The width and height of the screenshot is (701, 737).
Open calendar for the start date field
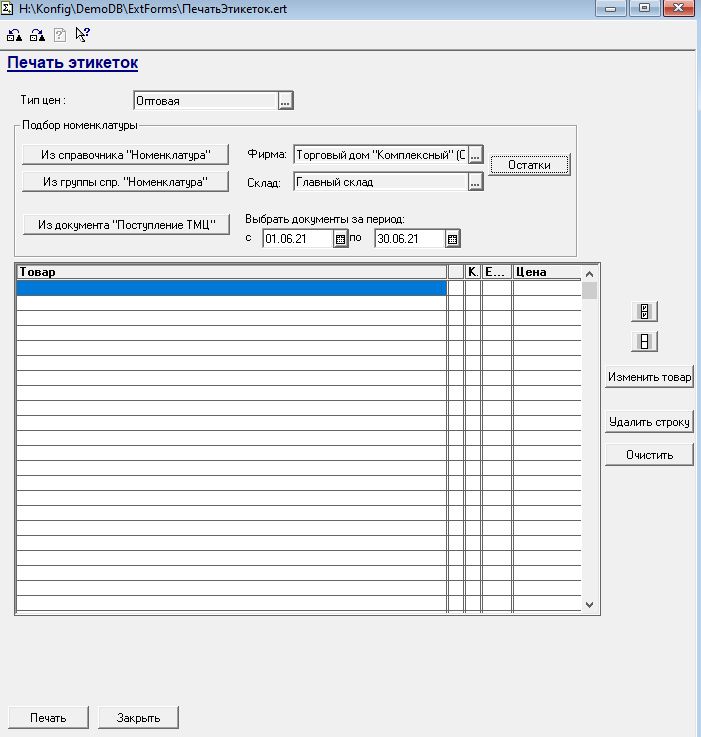coord(340,239)
